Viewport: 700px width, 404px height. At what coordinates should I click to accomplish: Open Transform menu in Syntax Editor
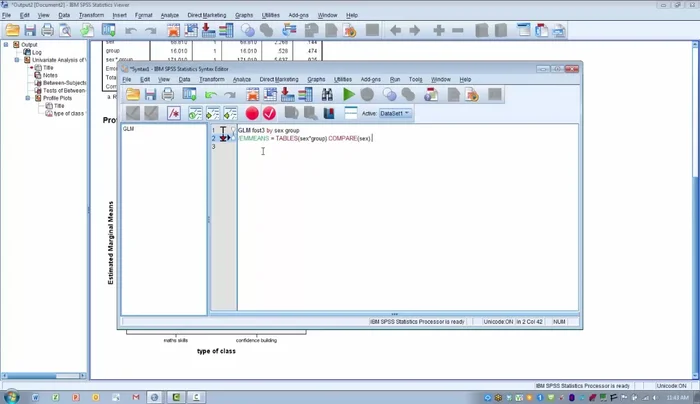coord(212,79)
